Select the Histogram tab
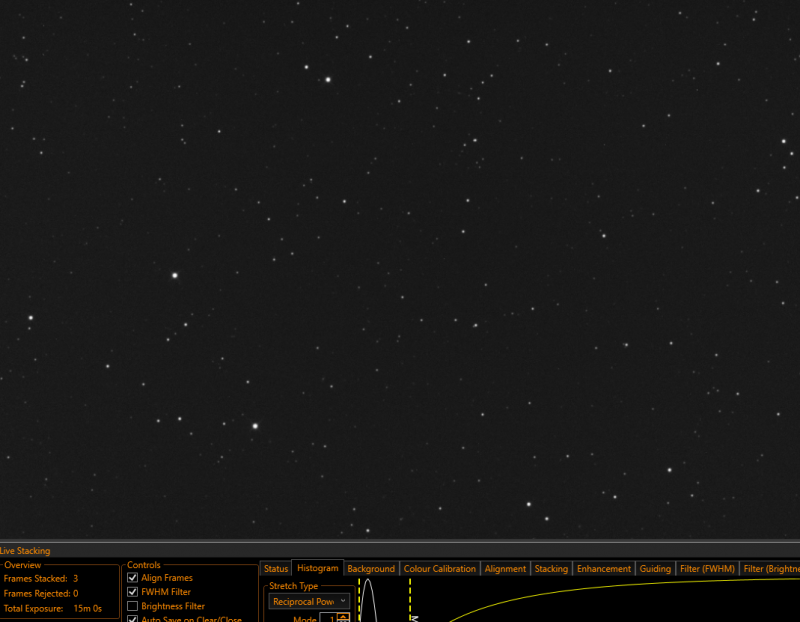800x622 pixels. point(317,568)
